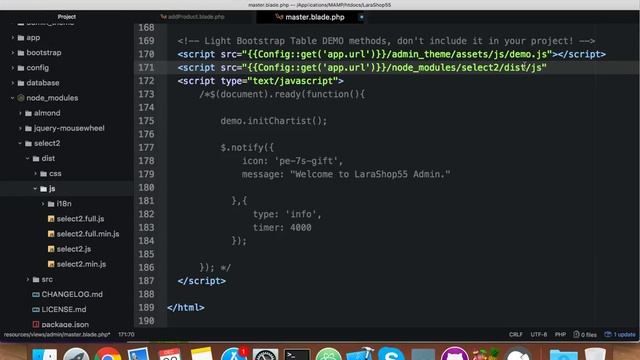Screen dimensions: 640x360
Task: Click the master.blade.php path in status bar
Action: (x=57, y=334)
